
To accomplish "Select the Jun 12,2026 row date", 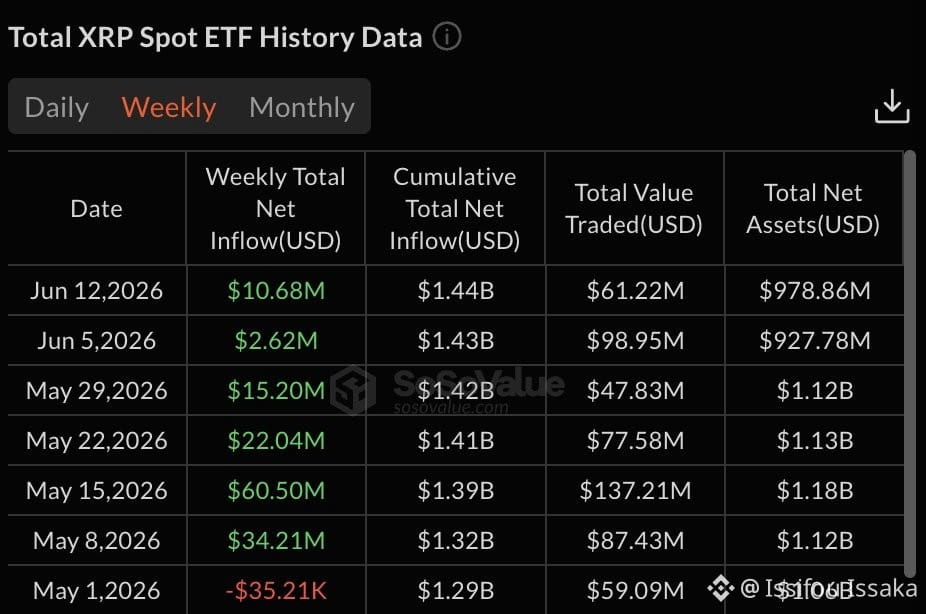I will point(96,290).
